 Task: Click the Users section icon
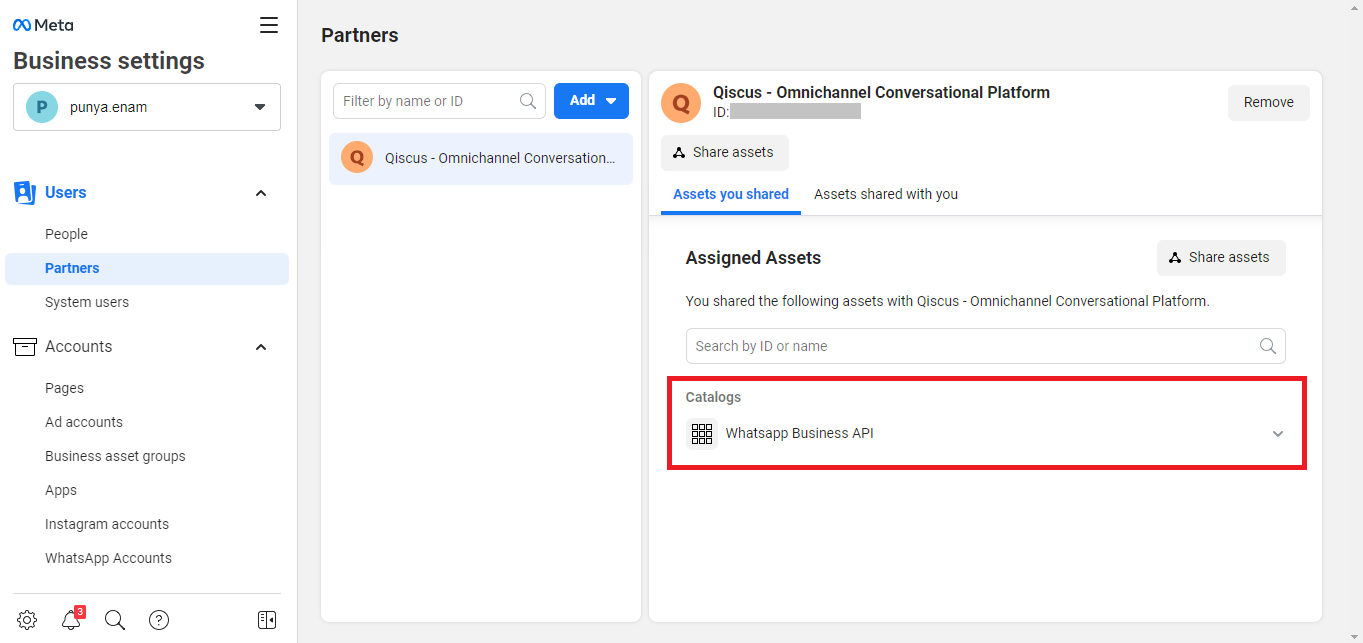tap(25, 193)
